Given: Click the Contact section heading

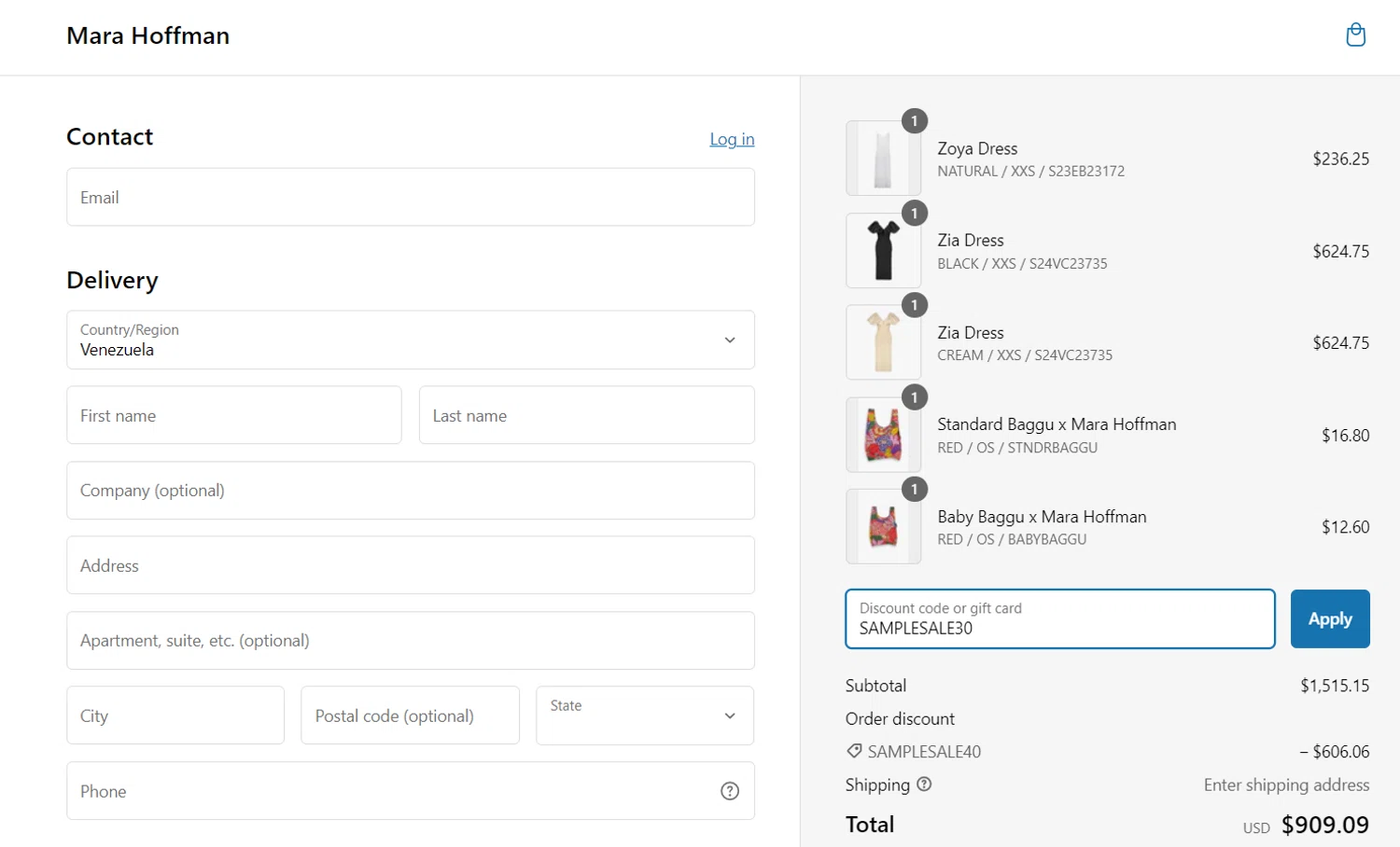Looking at the screenshot, I should coord(109,137).
